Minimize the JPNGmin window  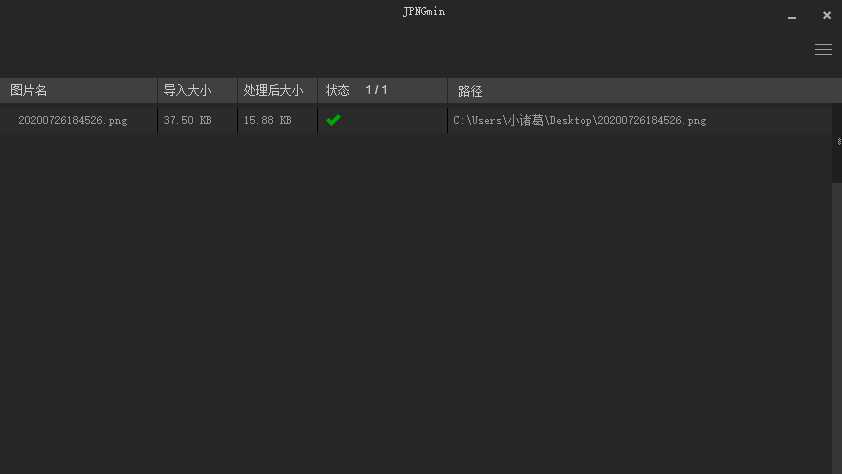coord(792,18)
